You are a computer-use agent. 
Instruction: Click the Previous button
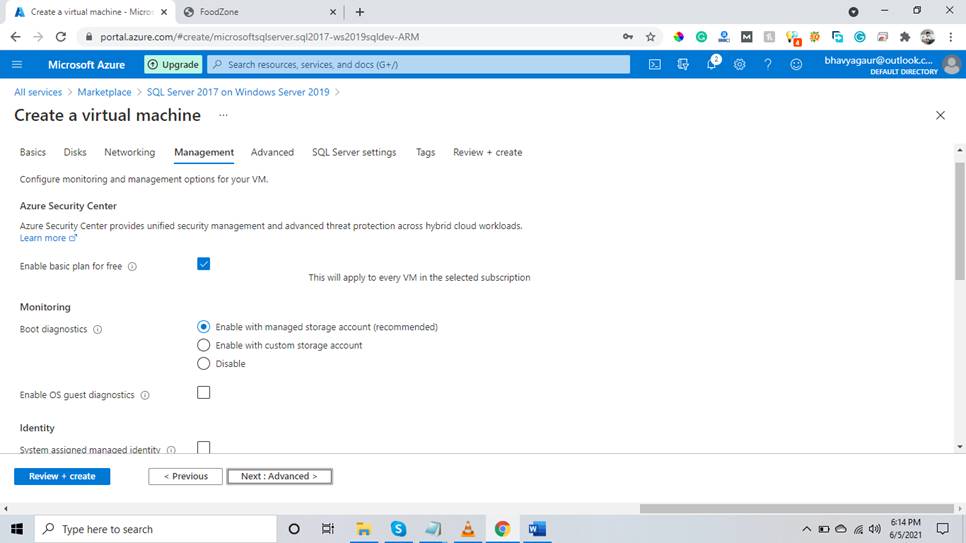185,476
